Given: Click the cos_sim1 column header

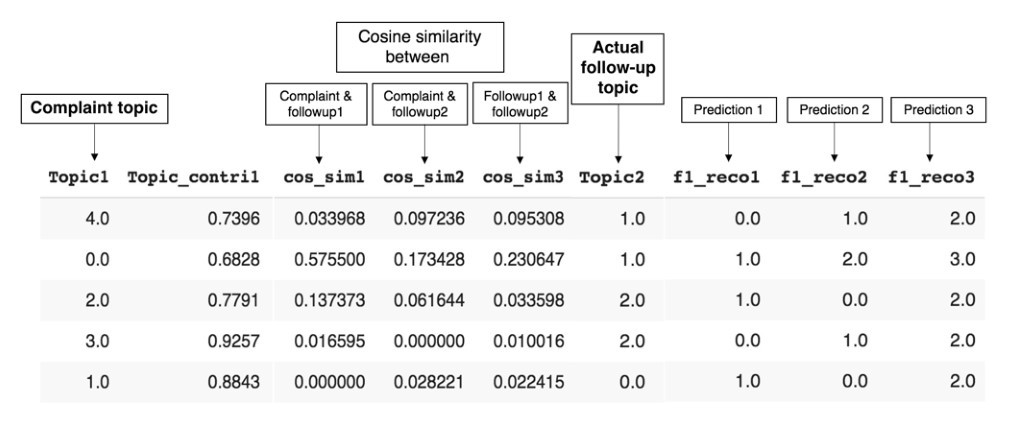Looking at the screenshot, I should 321,177.
